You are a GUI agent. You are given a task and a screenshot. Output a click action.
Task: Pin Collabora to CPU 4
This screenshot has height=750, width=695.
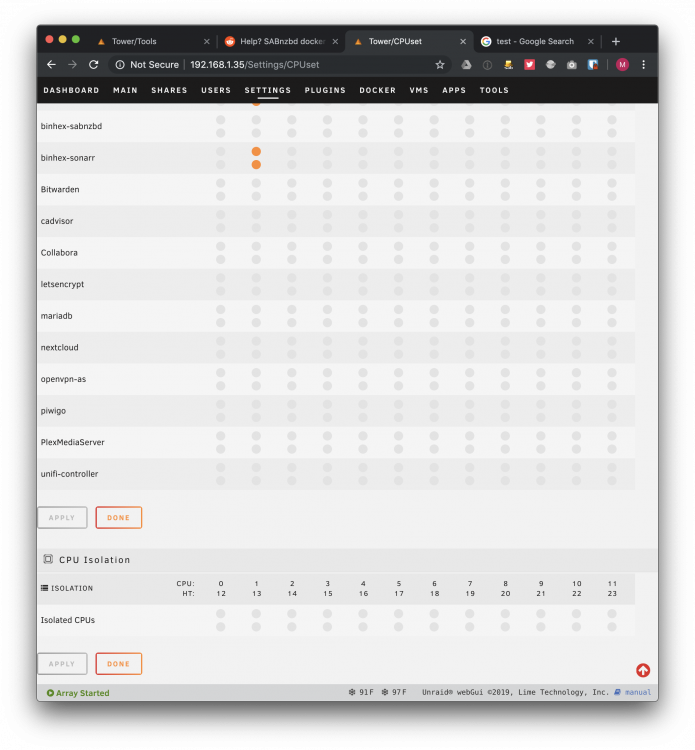(363, 246)
